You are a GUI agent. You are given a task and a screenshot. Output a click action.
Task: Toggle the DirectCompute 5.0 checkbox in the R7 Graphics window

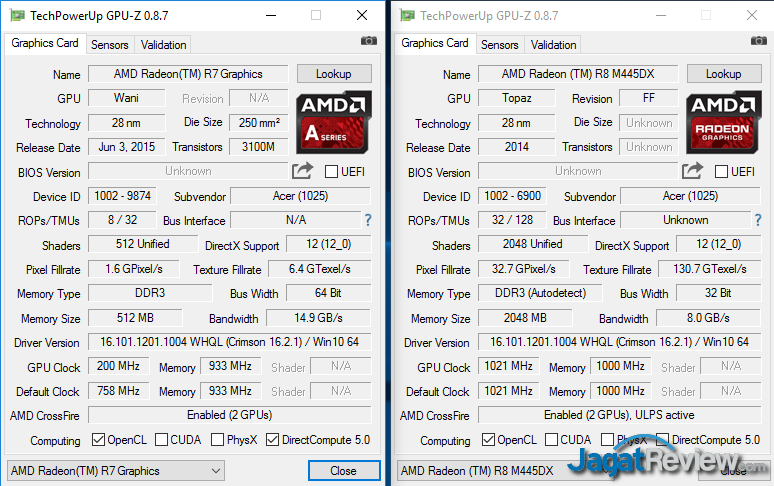click(273, 440)
